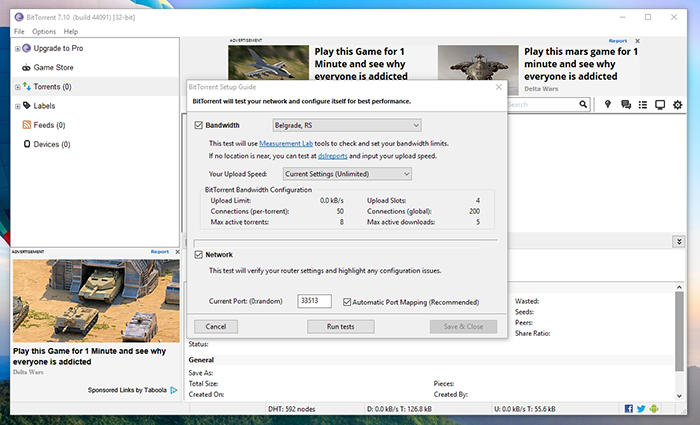Click the D: 0.0 kB/s download status entry
The height and width of the screenshot is (425, 700).
(x=399, y=409)
